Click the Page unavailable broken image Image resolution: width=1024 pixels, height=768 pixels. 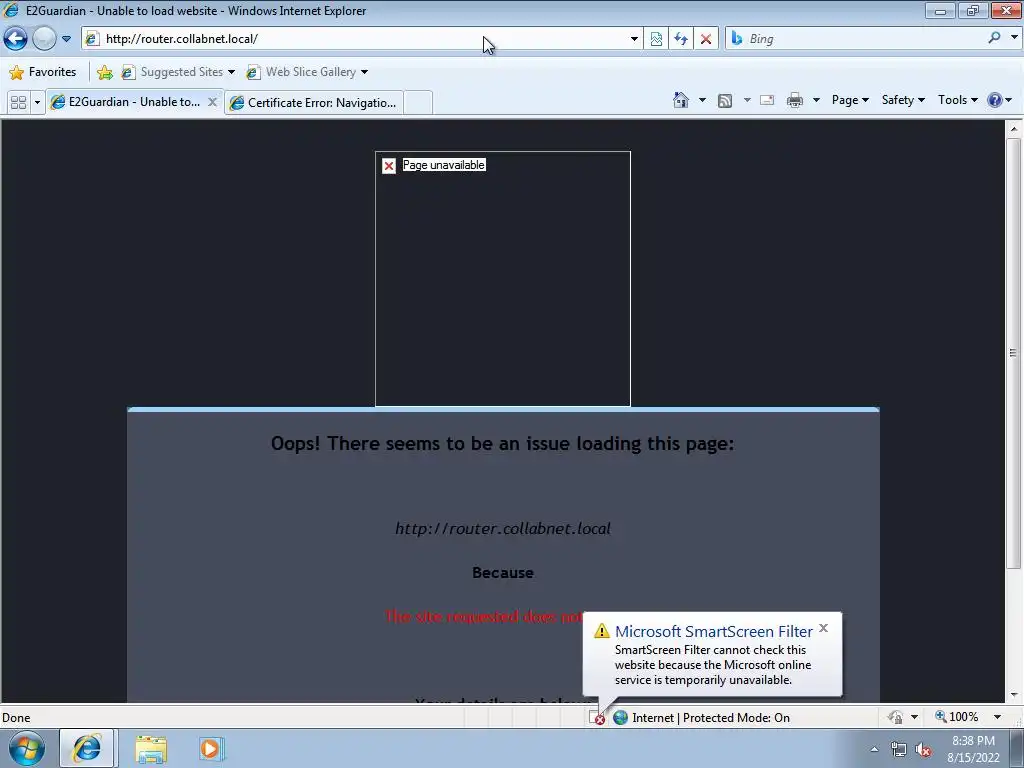[x=503, y=279]
